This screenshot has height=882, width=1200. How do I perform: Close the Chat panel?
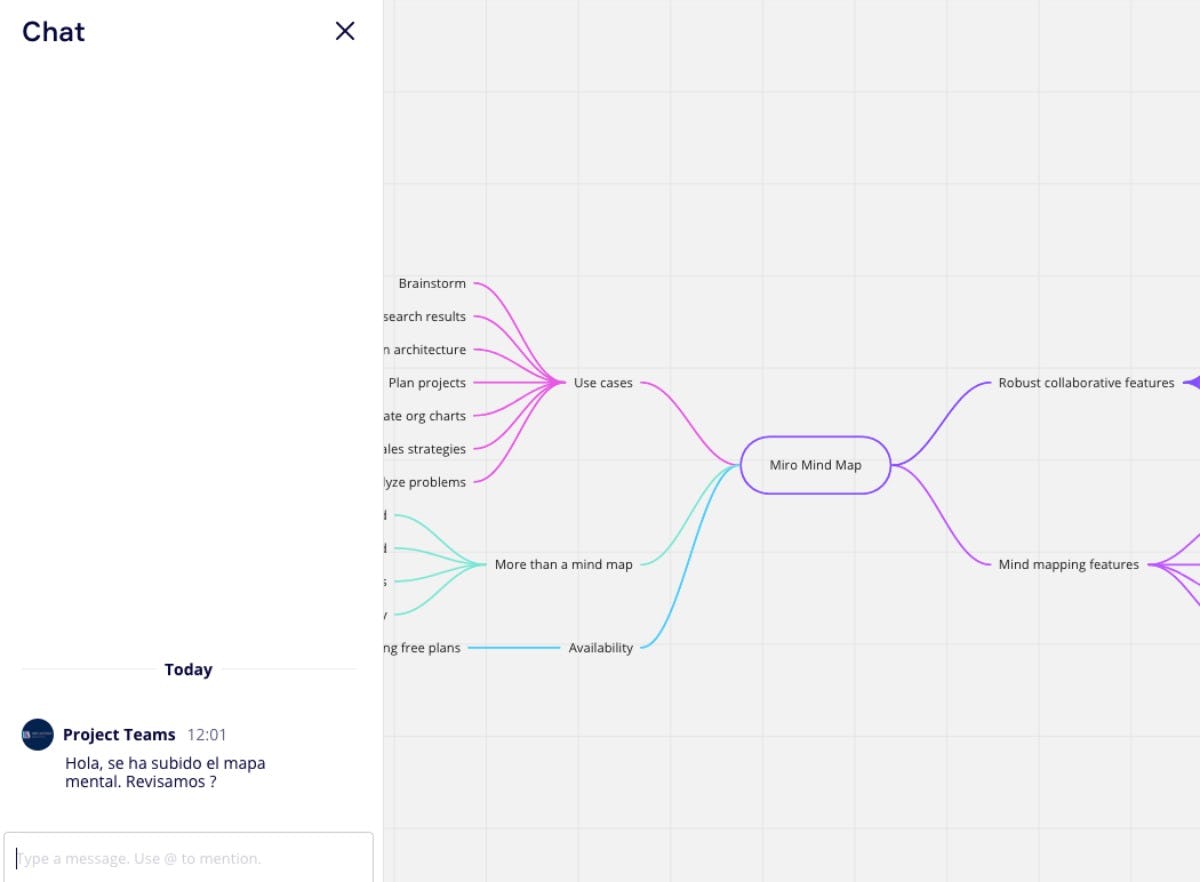[344, 31]
